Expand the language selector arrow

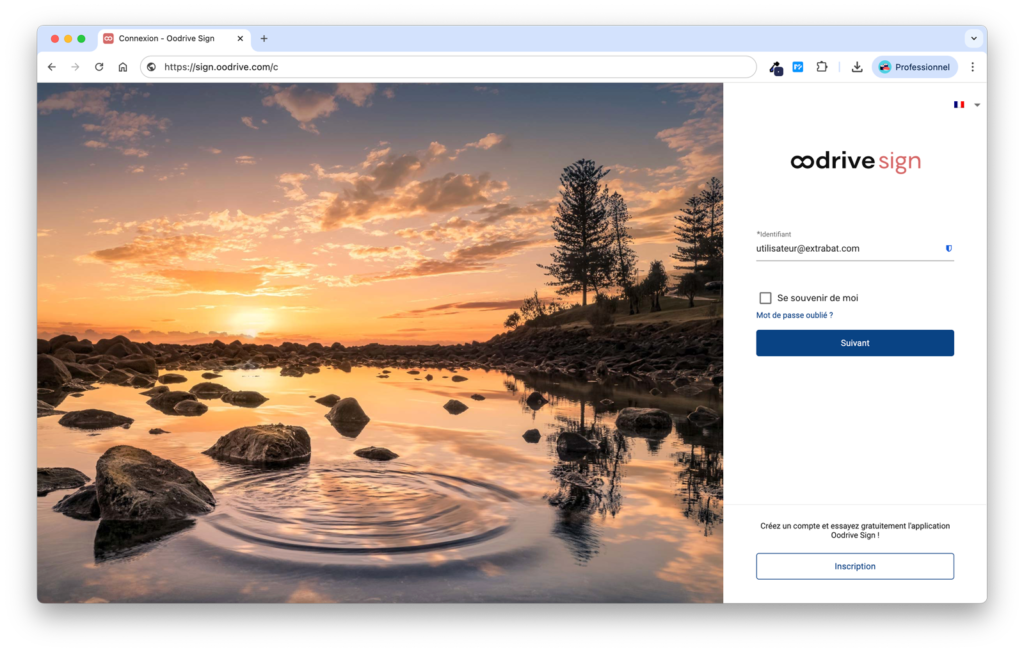tap(977, 105)
